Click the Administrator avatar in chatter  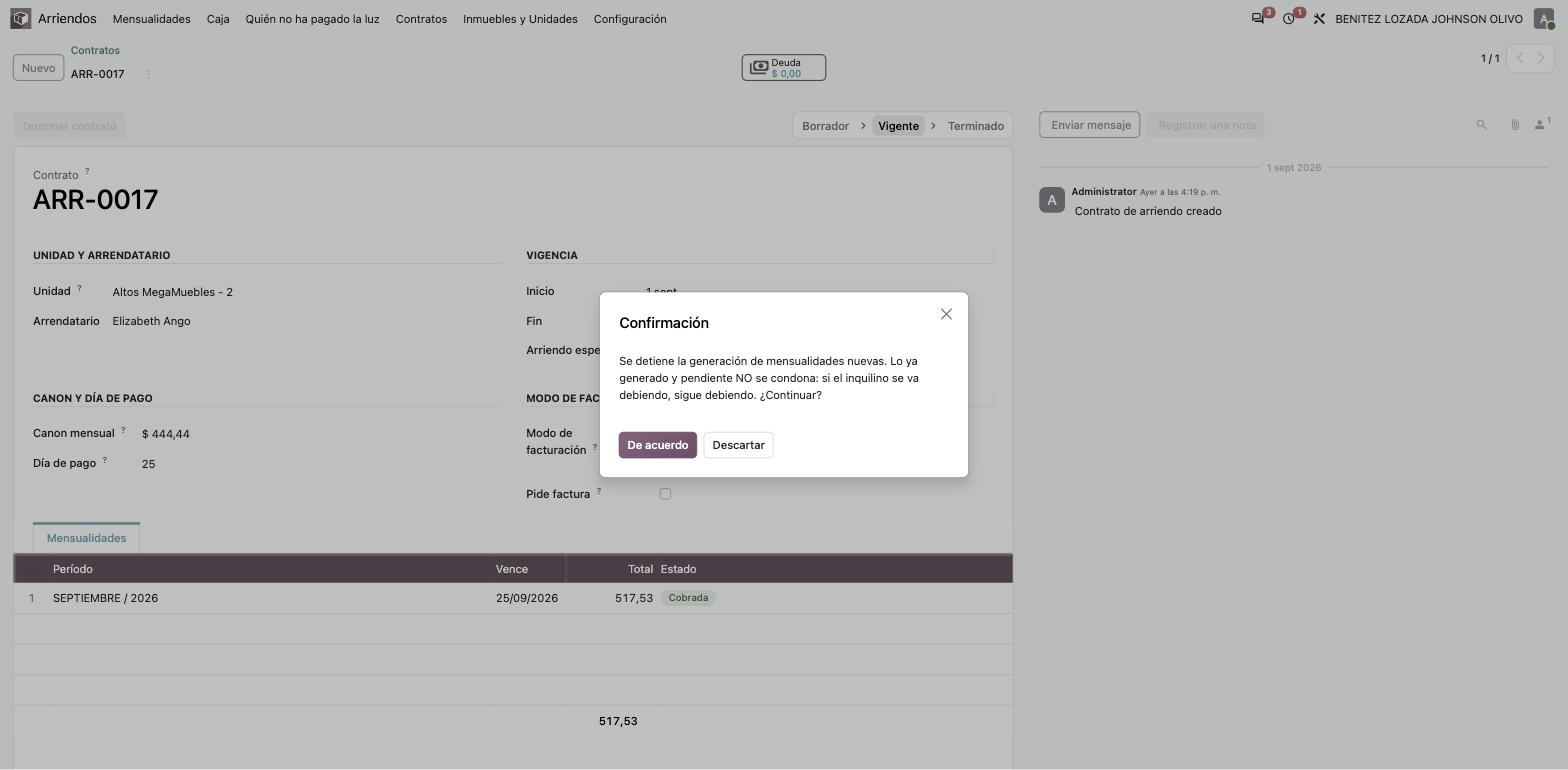[x=1052, y=200]
